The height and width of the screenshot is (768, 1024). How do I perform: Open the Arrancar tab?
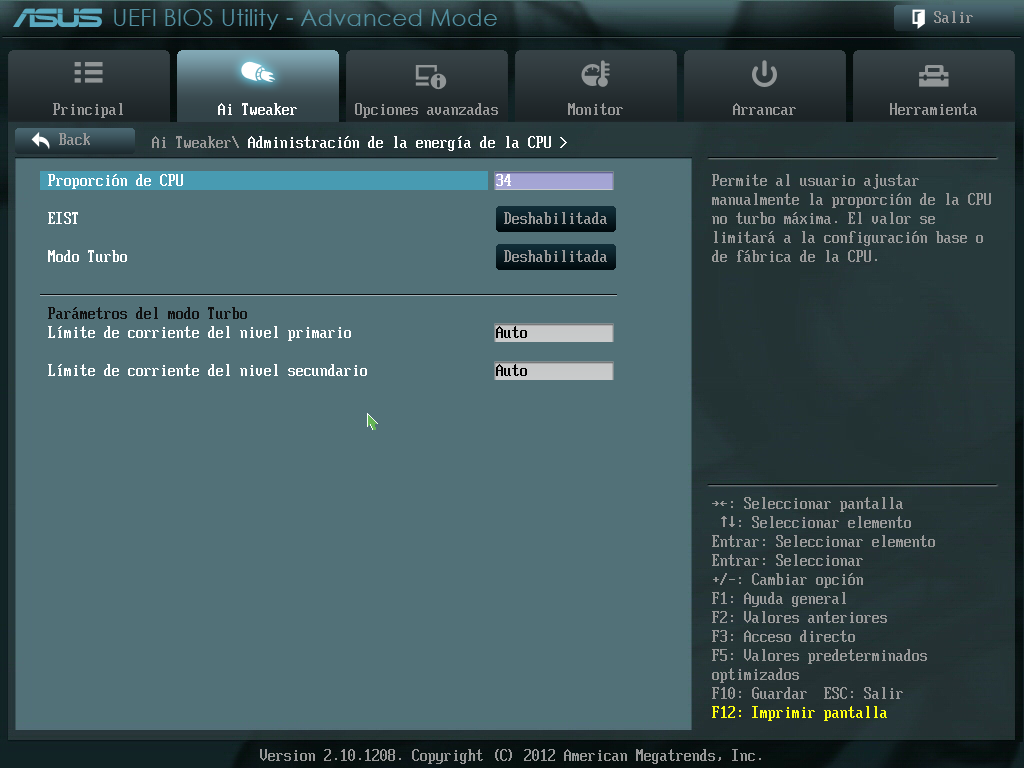765,86
